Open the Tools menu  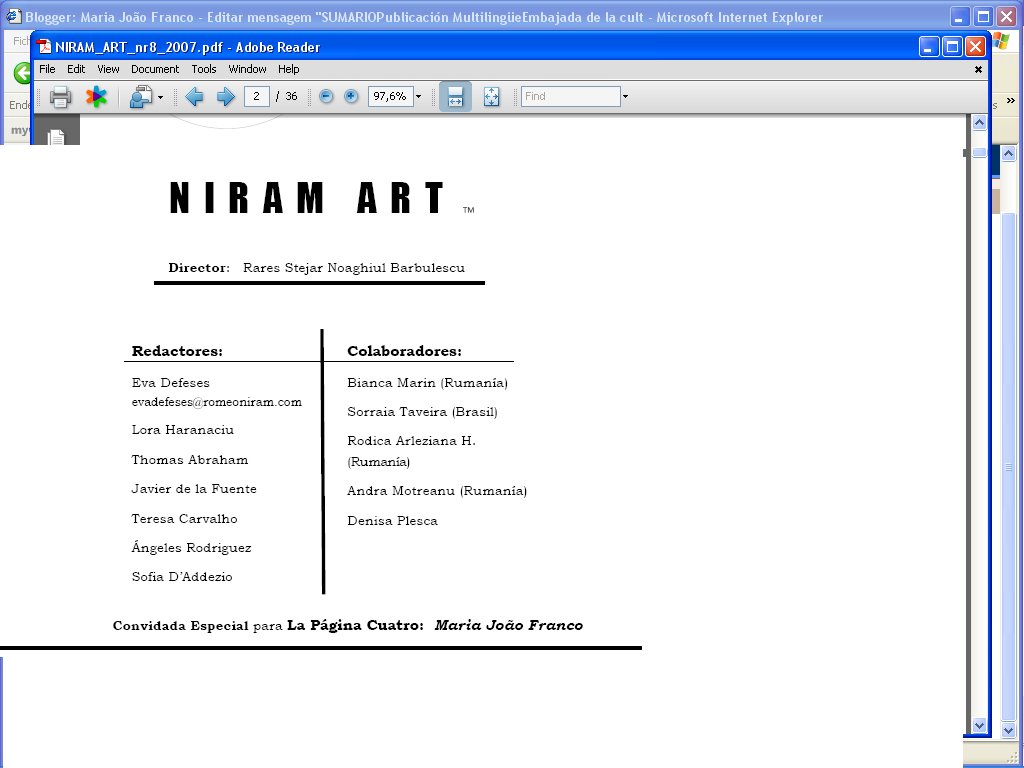(x=204, y=69)
